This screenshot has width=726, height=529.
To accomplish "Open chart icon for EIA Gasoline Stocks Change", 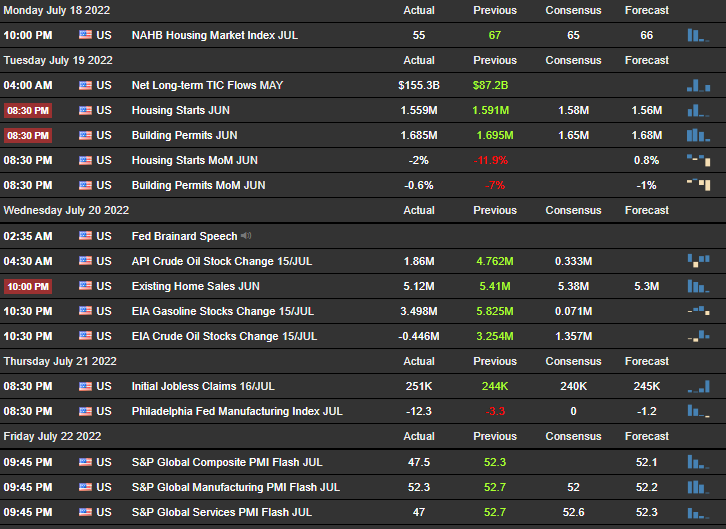I will click(698, 311).
